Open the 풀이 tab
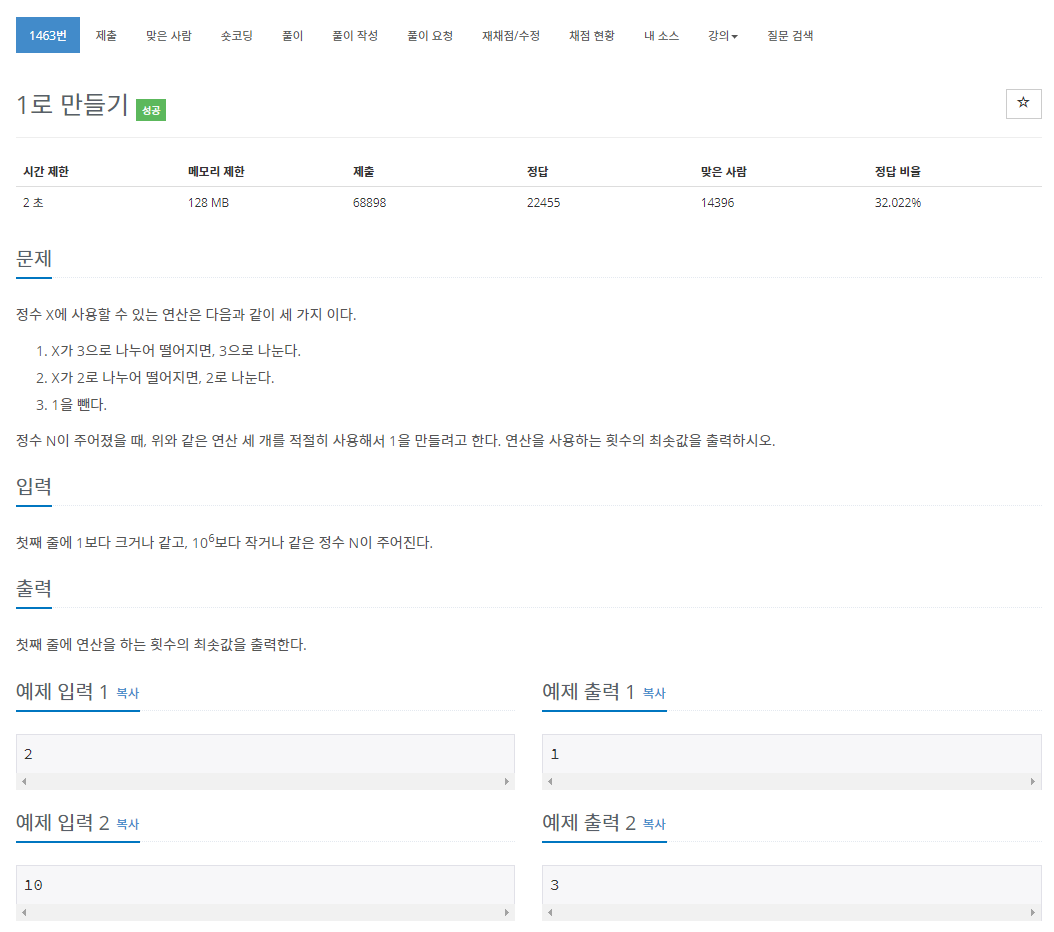1054x932 pixels. pyautogui.click(x=292, y=36)
